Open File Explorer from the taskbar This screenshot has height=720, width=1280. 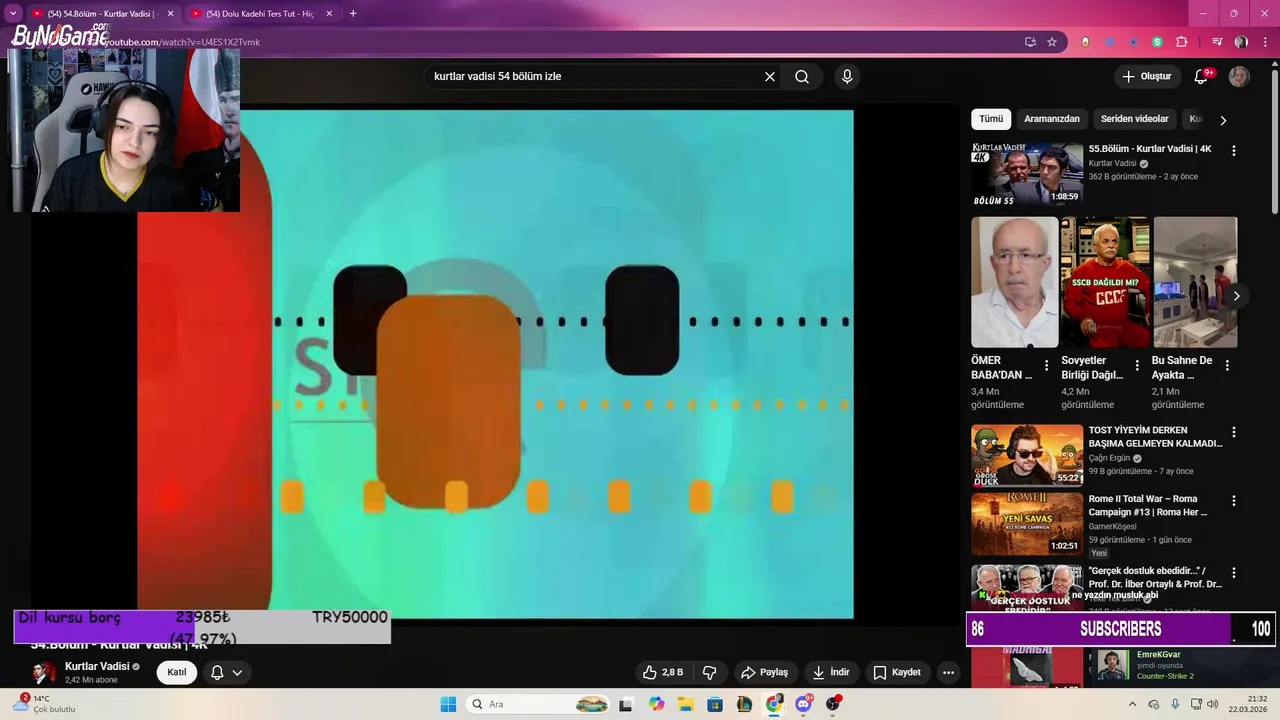pos(686,704)
